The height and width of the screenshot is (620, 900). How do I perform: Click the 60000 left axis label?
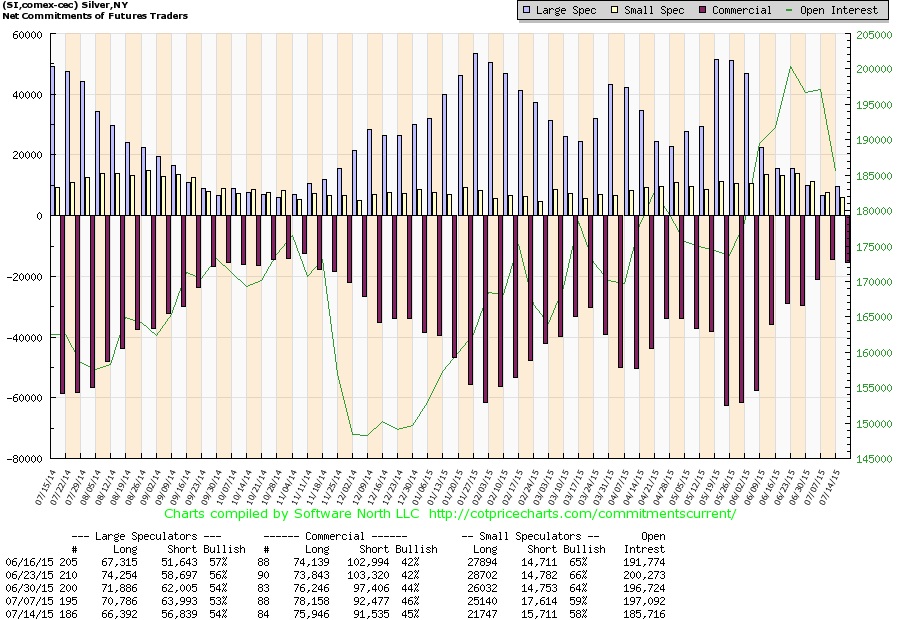coord(28,35)
